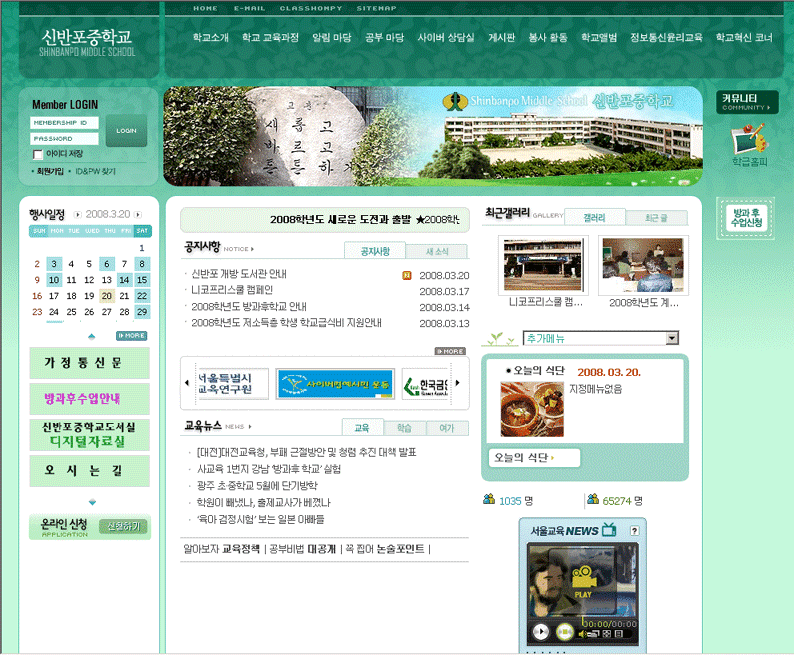Click the MEMBERSHIP ID input field

(x=65, y=122)
